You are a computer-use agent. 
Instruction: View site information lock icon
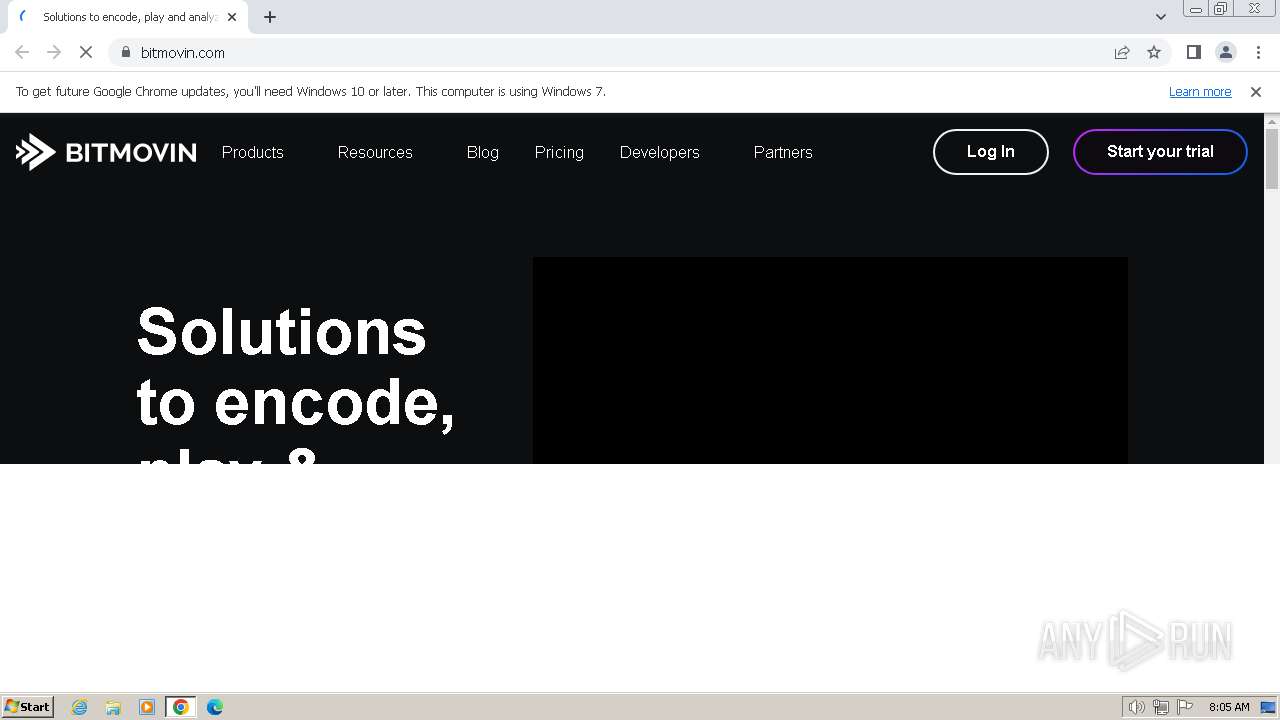click(126, 52)
